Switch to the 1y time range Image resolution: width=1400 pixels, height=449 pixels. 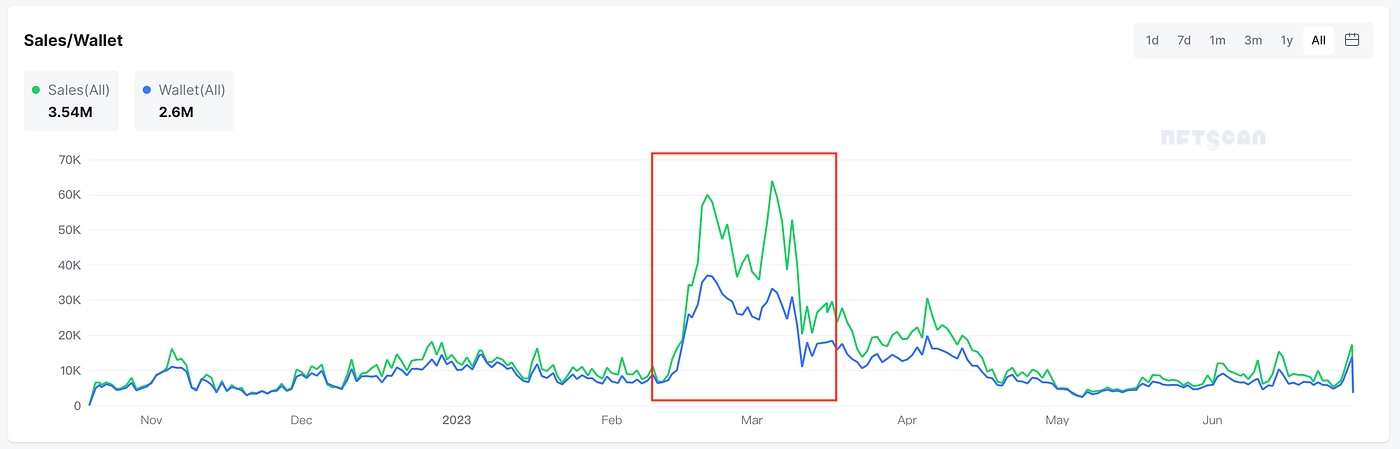click(1287, 40)
